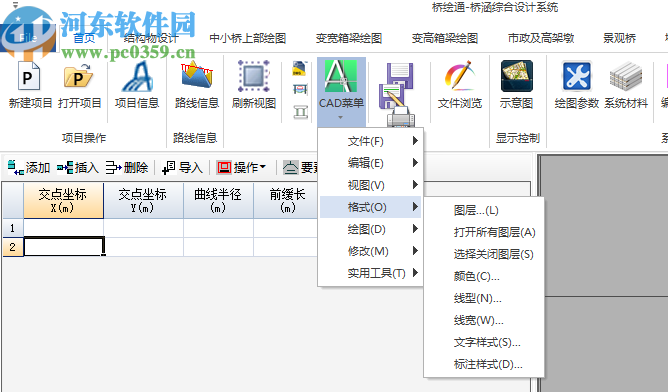Click the 刷新视图 refresh view icon
Screen dimensions: 668x392
pos(254,76)
